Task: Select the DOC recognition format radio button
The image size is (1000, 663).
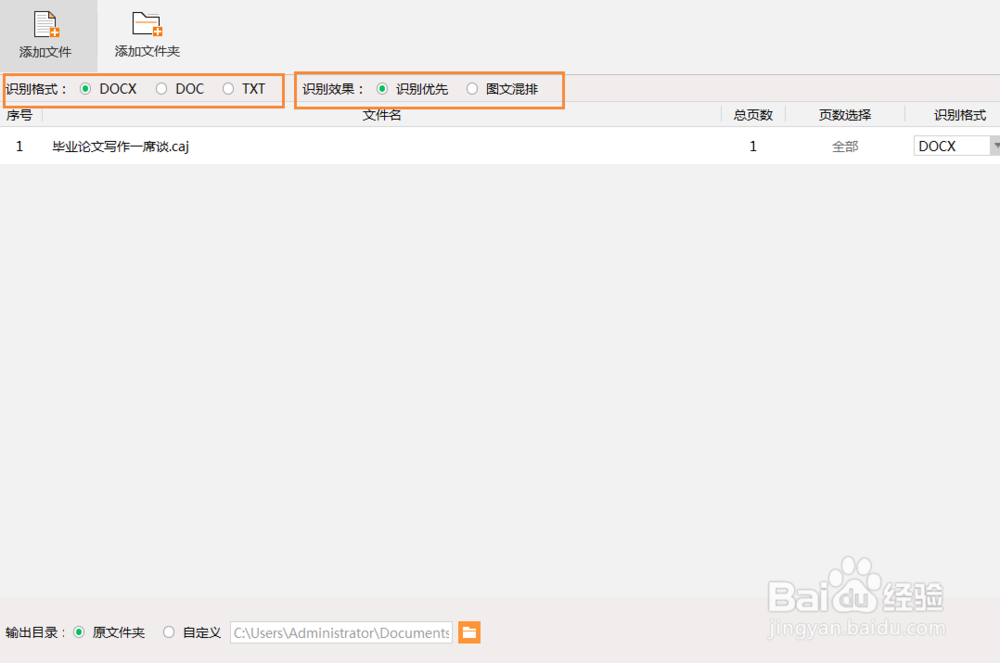Action: 161,89
